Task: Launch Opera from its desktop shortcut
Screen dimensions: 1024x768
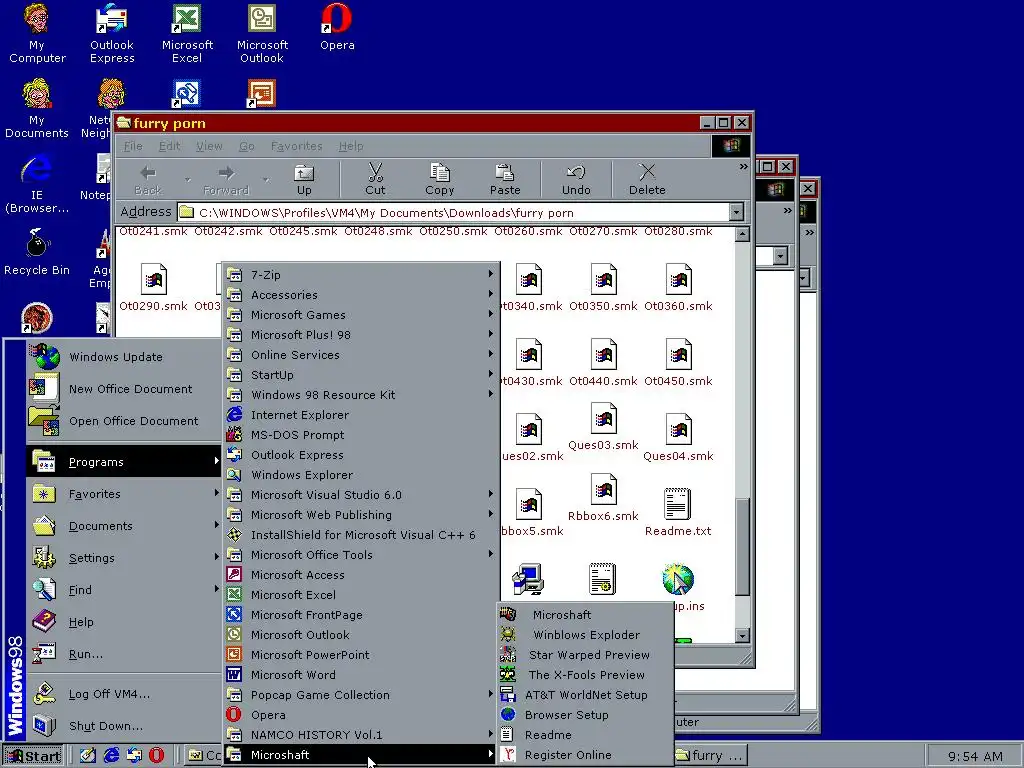Action: (337, 27)
